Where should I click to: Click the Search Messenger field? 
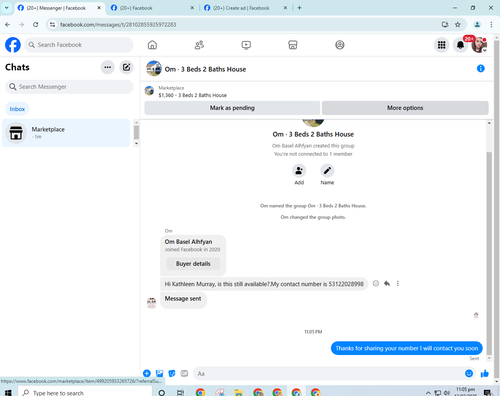pyautogui.click(x=69, y=87)
